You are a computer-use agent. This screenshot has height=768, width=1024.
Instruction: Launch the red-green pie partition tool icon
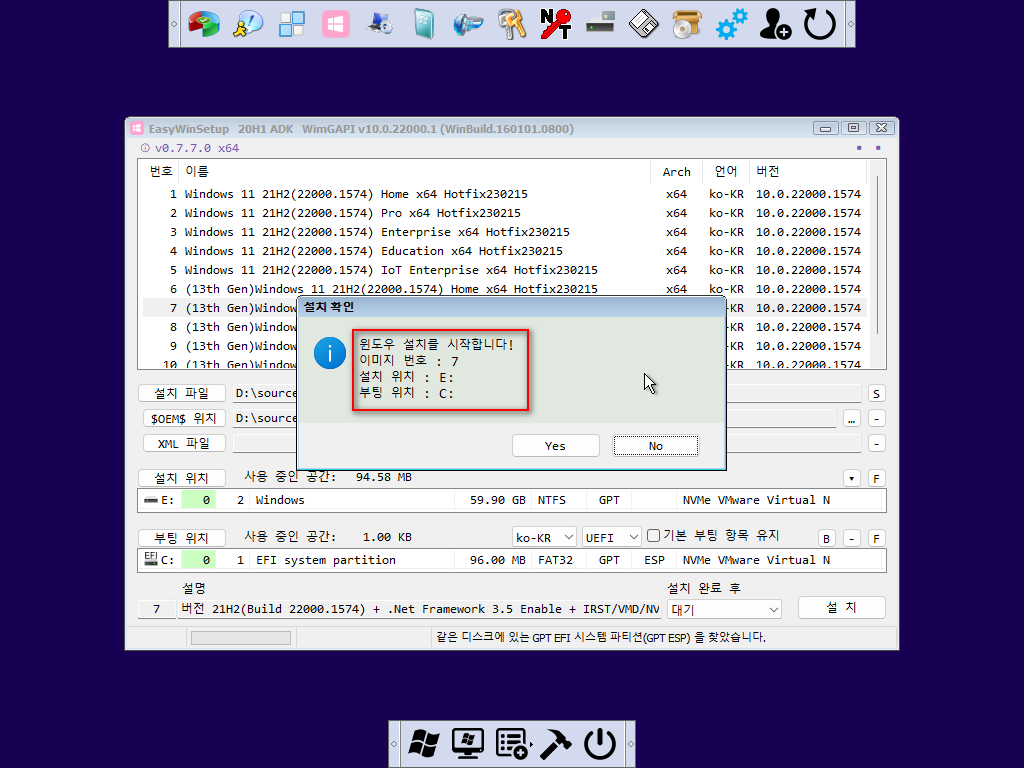[203, 24]
